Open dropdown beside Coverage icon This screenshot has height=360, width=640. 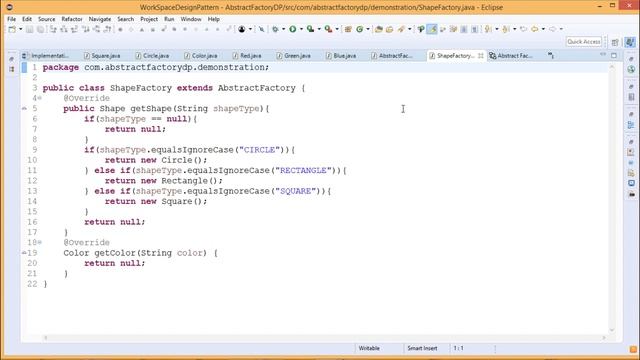click(319, 29)
